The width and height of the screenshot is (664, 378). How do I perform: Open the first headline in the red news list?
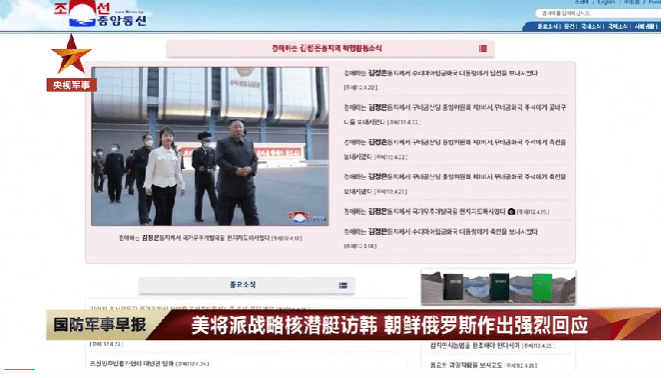(440, 73)
